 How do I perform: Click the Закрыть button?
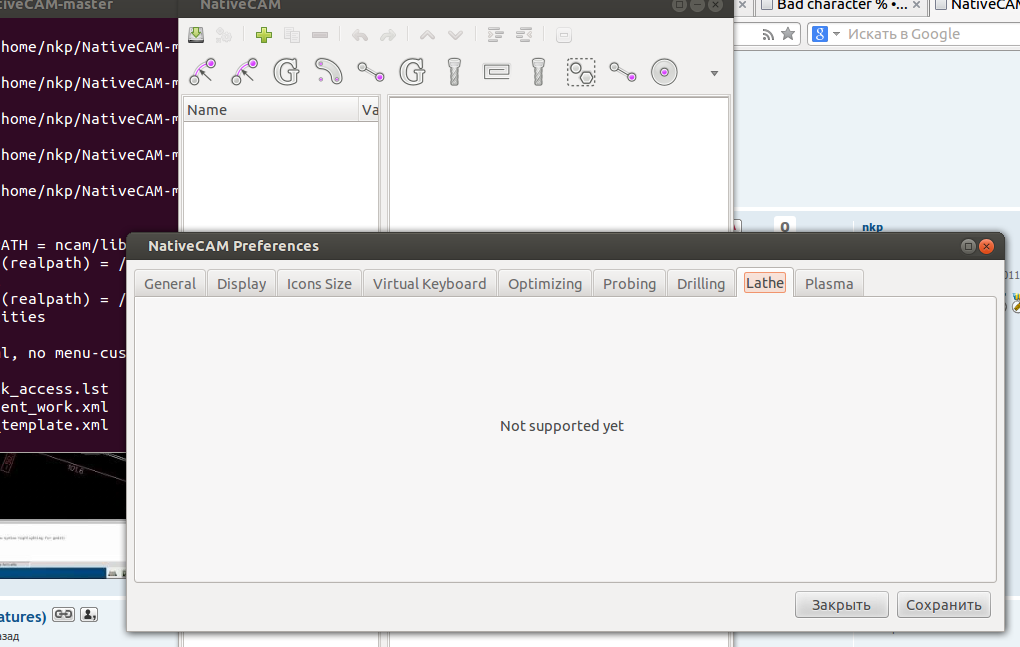[x=841, y=605]
